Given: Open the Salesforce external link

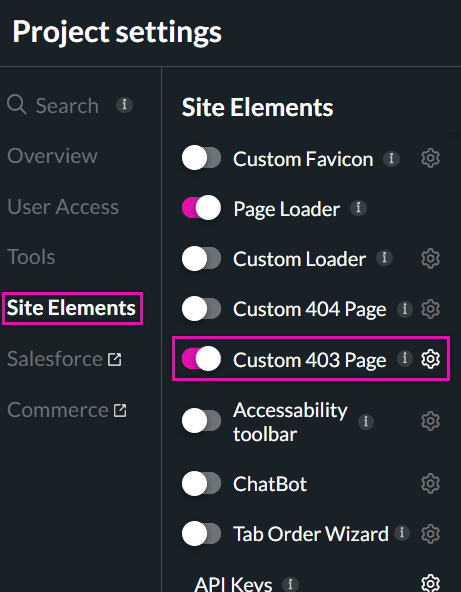Looking at the screenshot, I should point(64,359).
